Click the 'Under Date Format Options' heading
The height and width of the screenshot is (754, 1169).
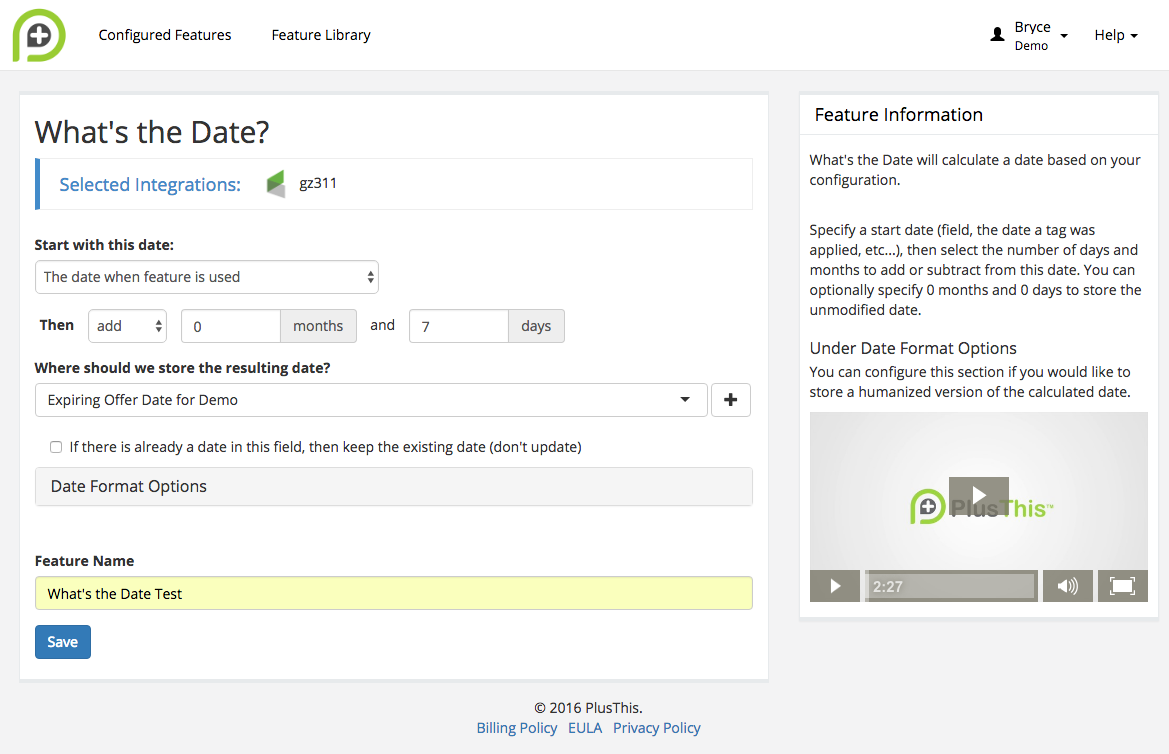[x=913, y=348]
